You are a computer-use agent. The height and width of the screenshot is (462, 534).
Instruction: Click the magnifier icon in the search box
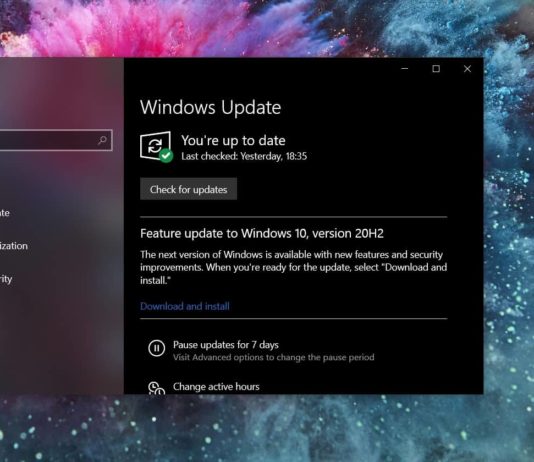(102, 140)
